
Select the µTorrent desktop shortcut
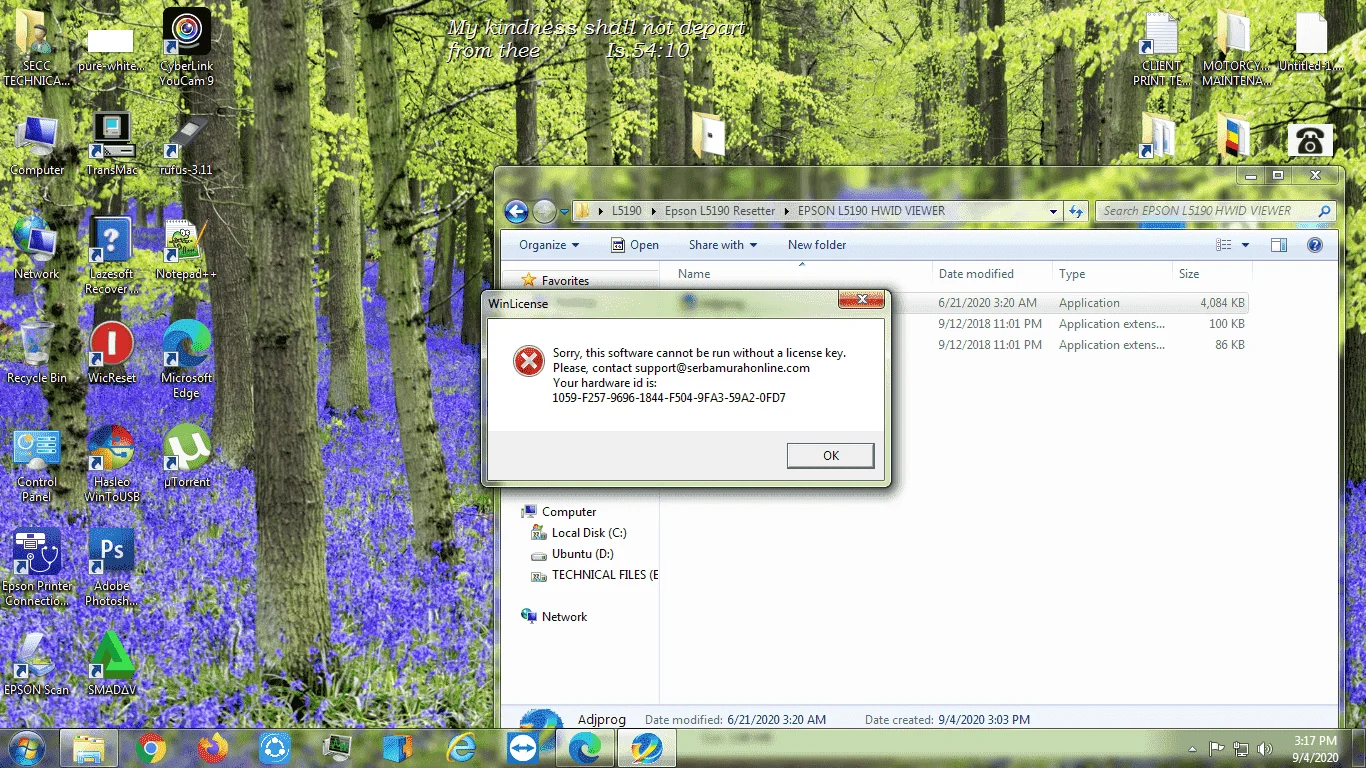click(x=187, y=456)
